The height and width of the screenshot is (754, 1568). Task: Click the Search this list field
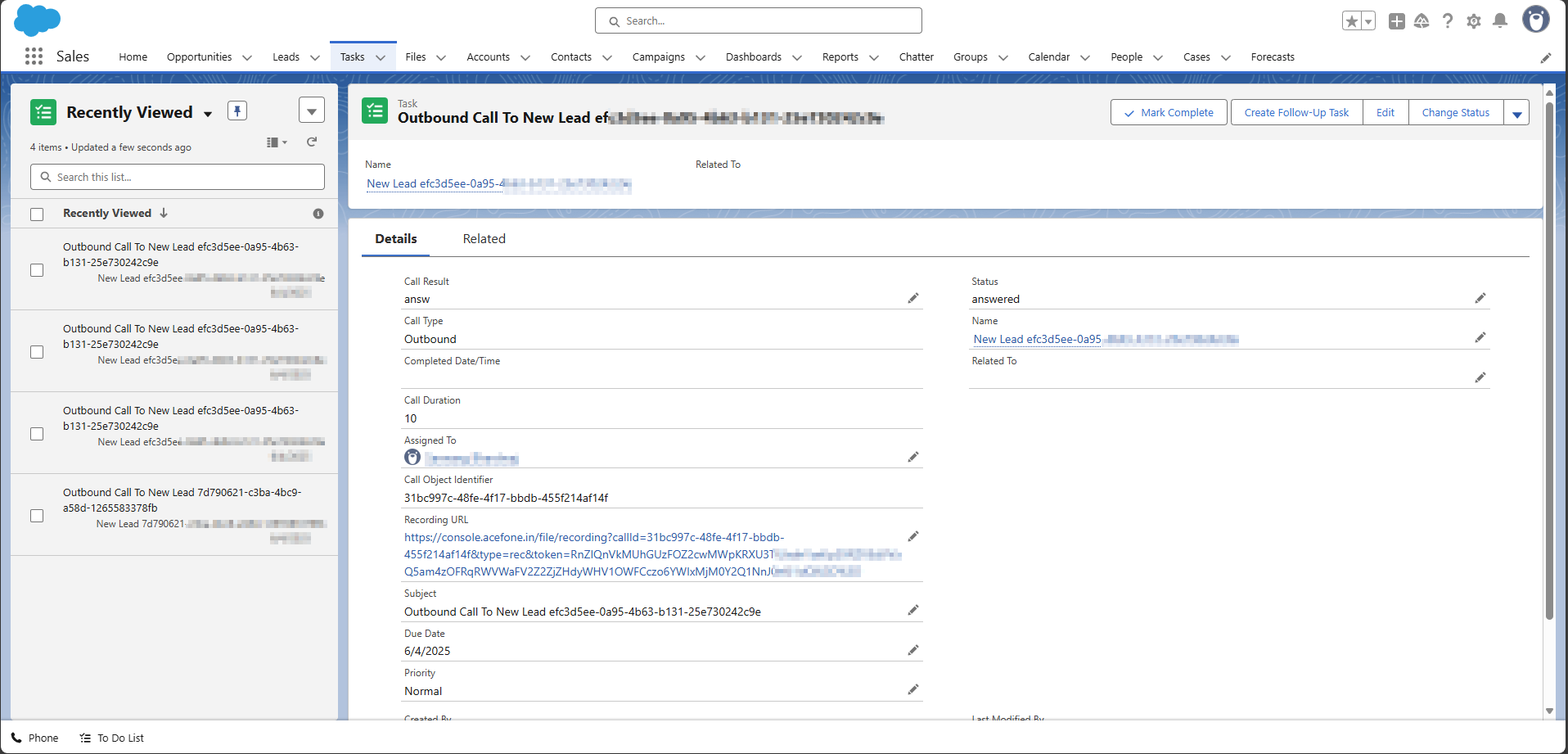pos(178,177)
